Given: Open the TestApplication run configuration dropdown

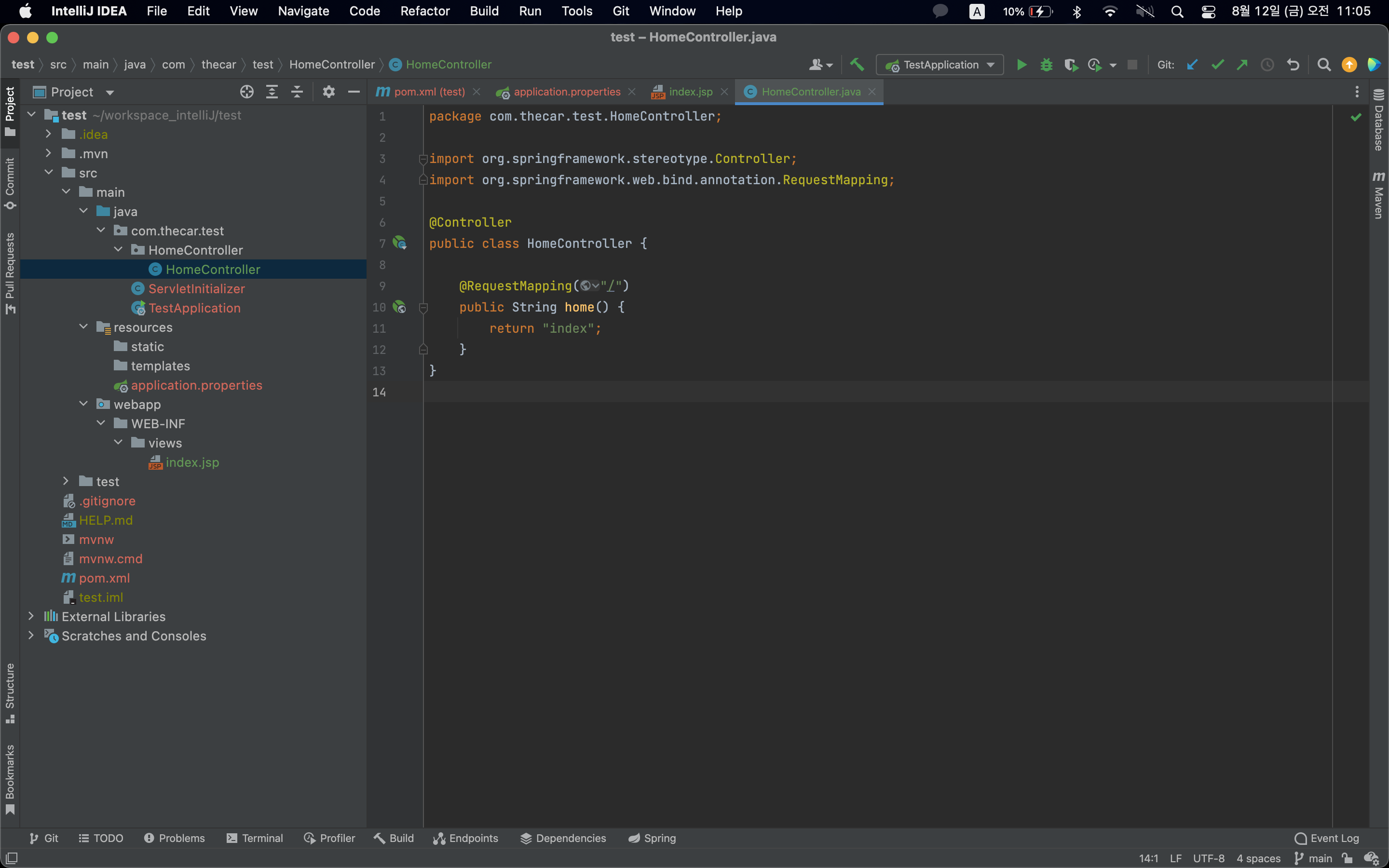Looking at the screenshot, I should (940, 65).
